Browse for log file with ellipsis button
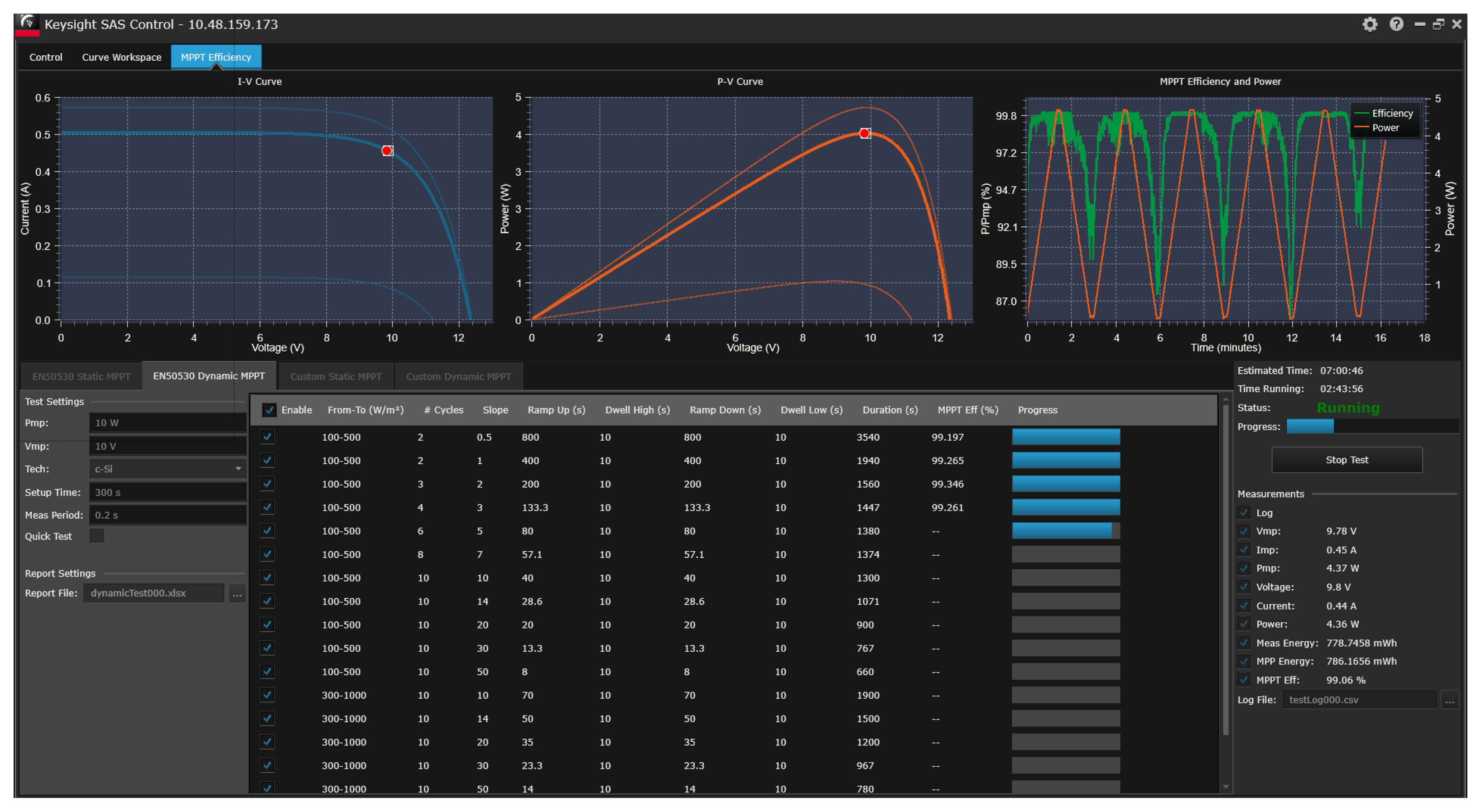The width and height of the screenshot is (1481, 812). [1449, 700]
